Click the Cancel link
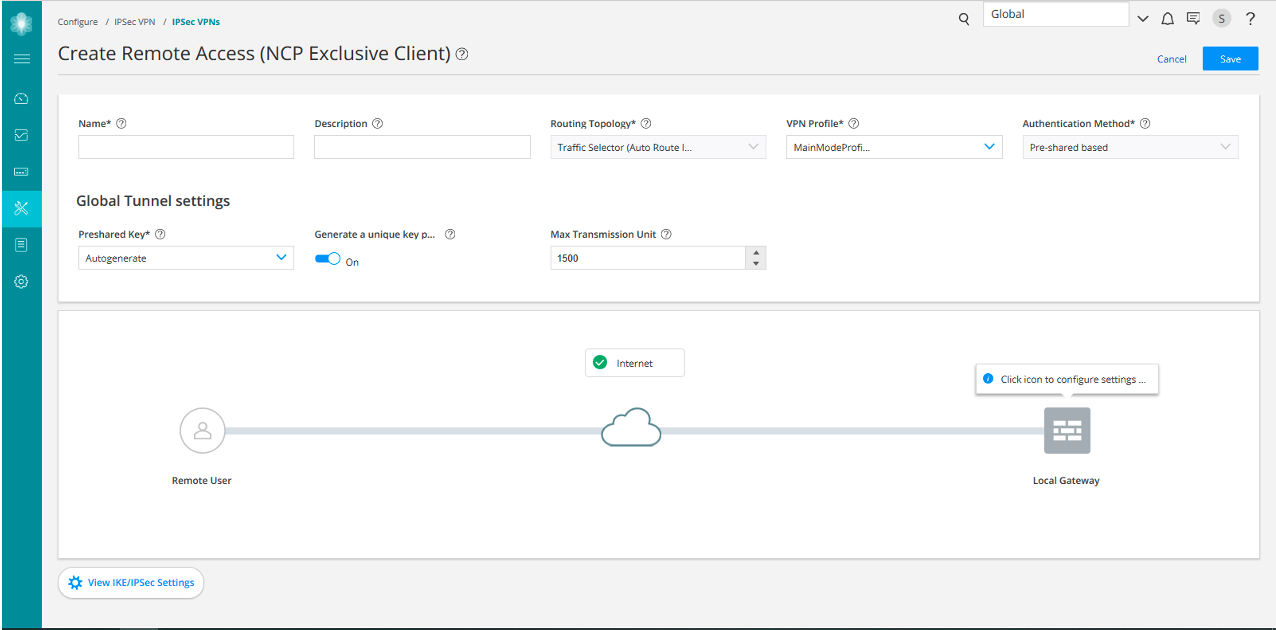Screen dimensions: 1276x630 1171,59
